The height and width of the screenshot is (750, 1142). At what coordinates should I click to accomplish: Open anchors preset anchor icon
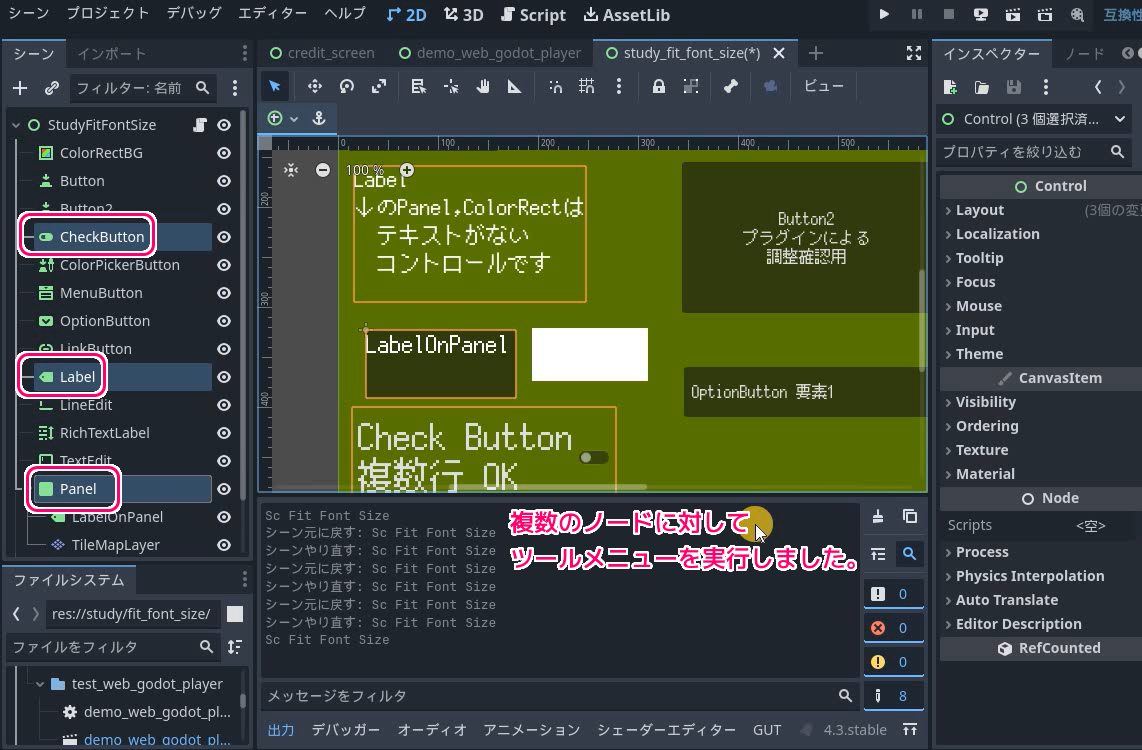pos(319,118)
